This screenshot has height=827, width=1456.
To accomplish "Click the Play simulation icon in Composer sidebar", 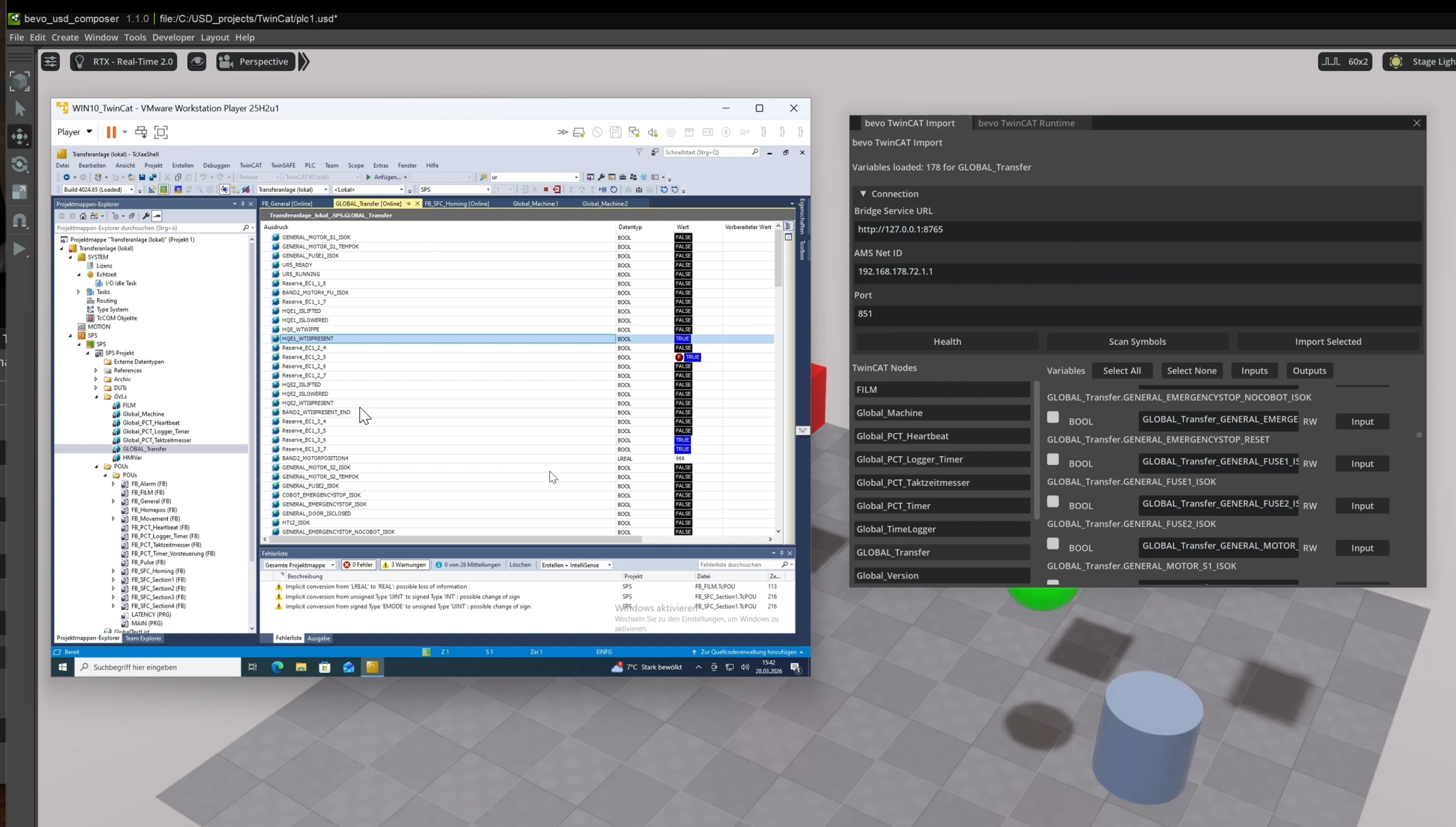I will [20, 249].
